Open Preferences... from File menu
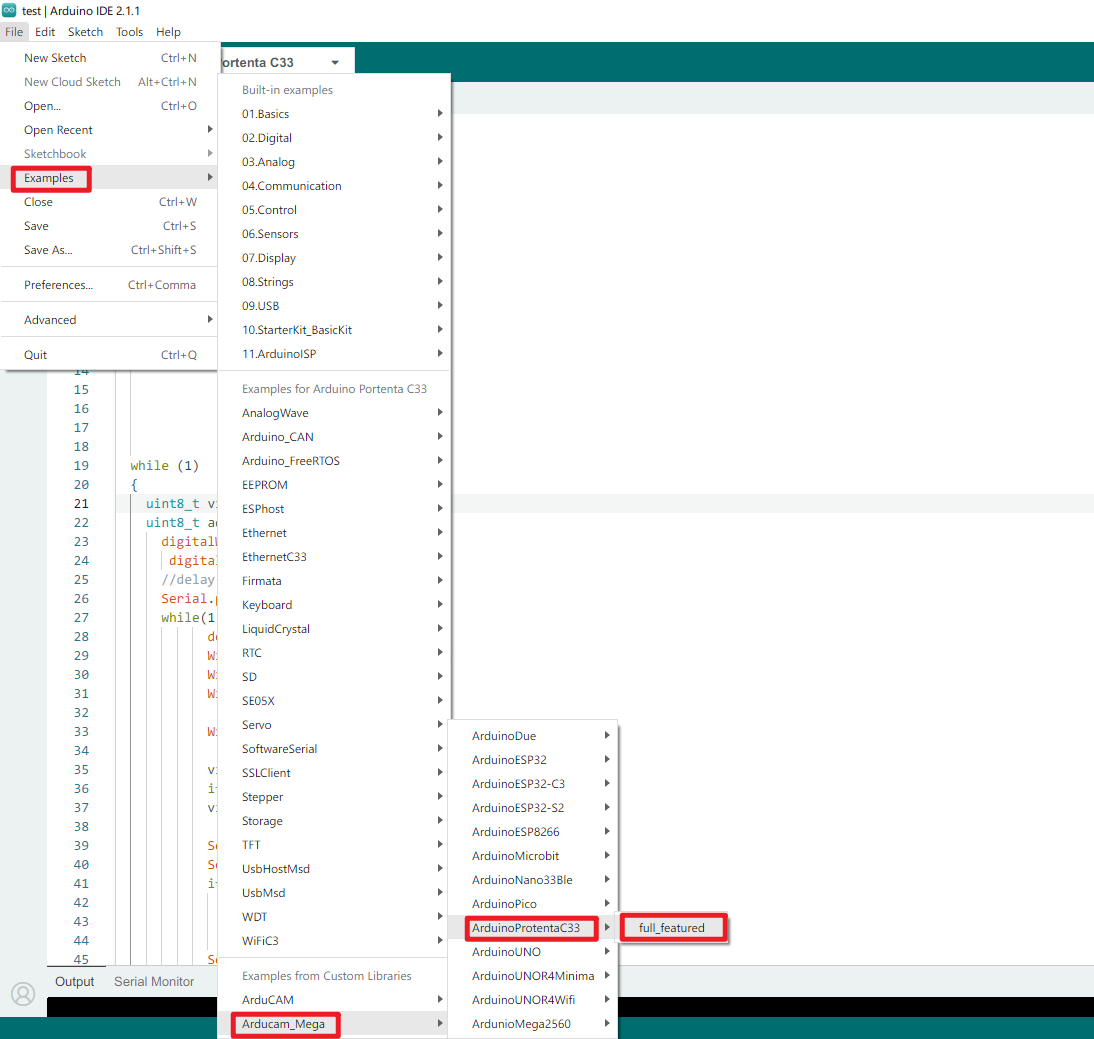Screen dimensions: 1094x1039 pyautogui.click(x=110, y=285)
